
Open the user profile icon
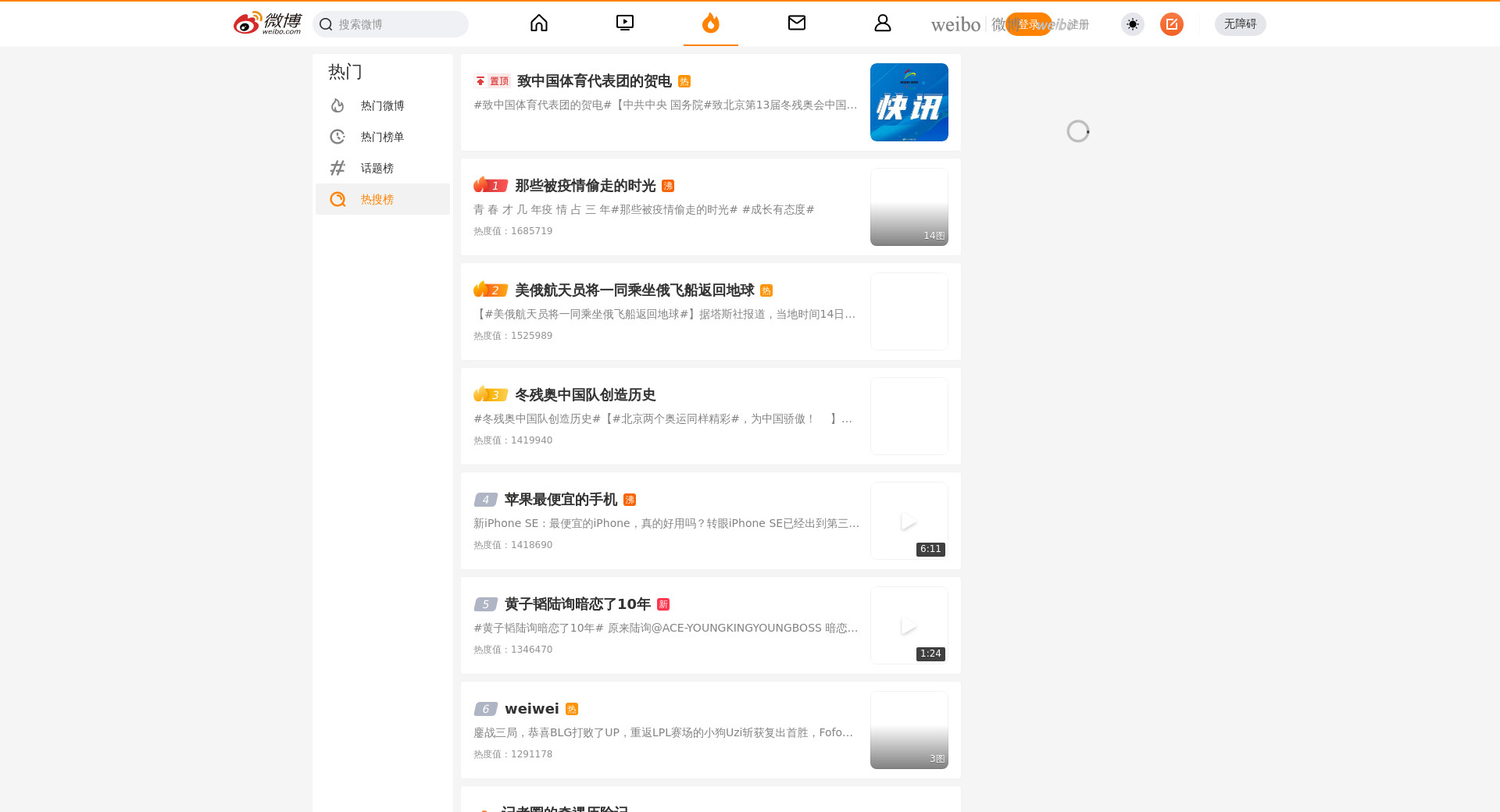click(883, 23)
